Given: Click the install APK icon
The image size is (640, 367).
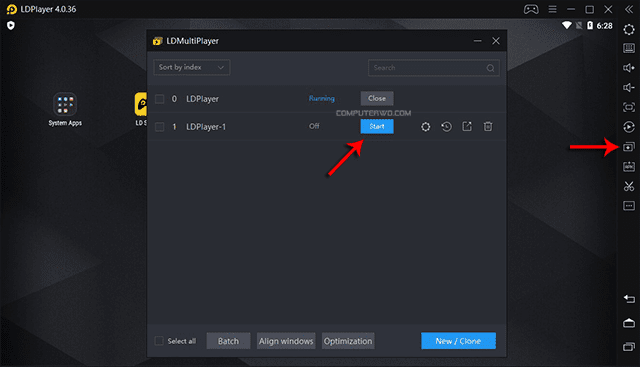Looking at the screenshot, I should [x=629, y=166].
